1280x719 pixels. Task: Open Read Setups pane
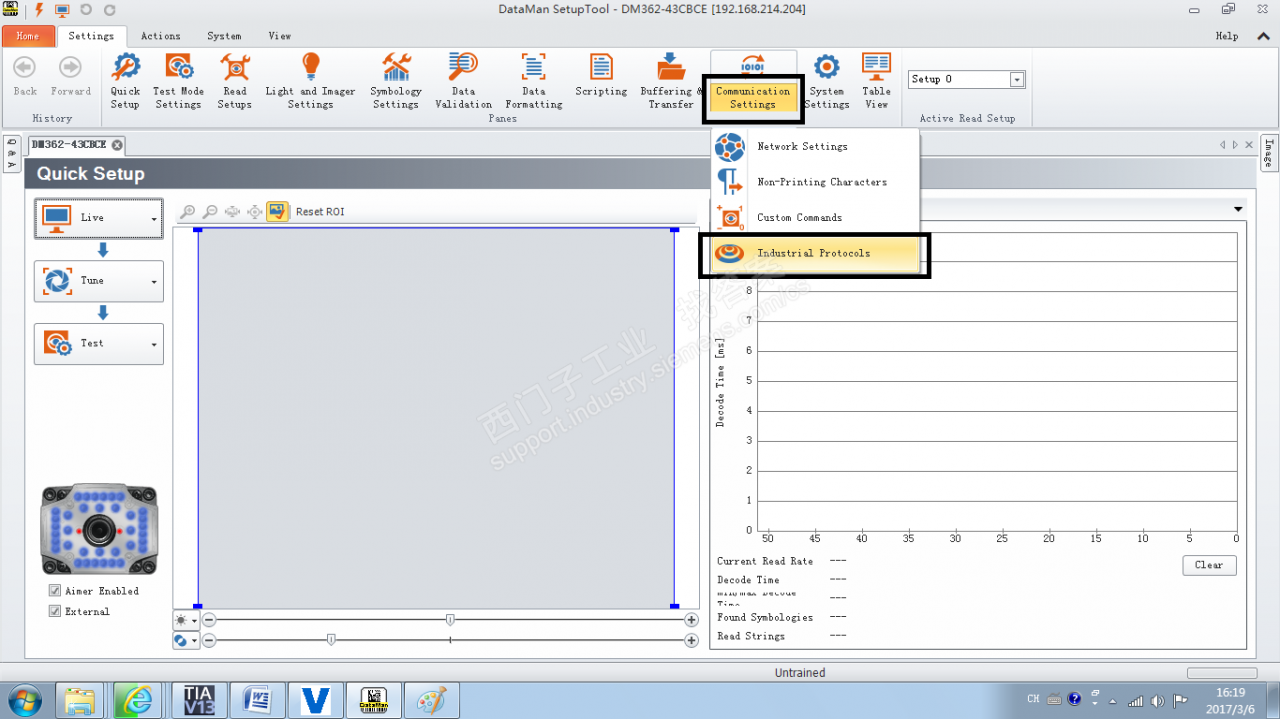click(x=234, y=81)
